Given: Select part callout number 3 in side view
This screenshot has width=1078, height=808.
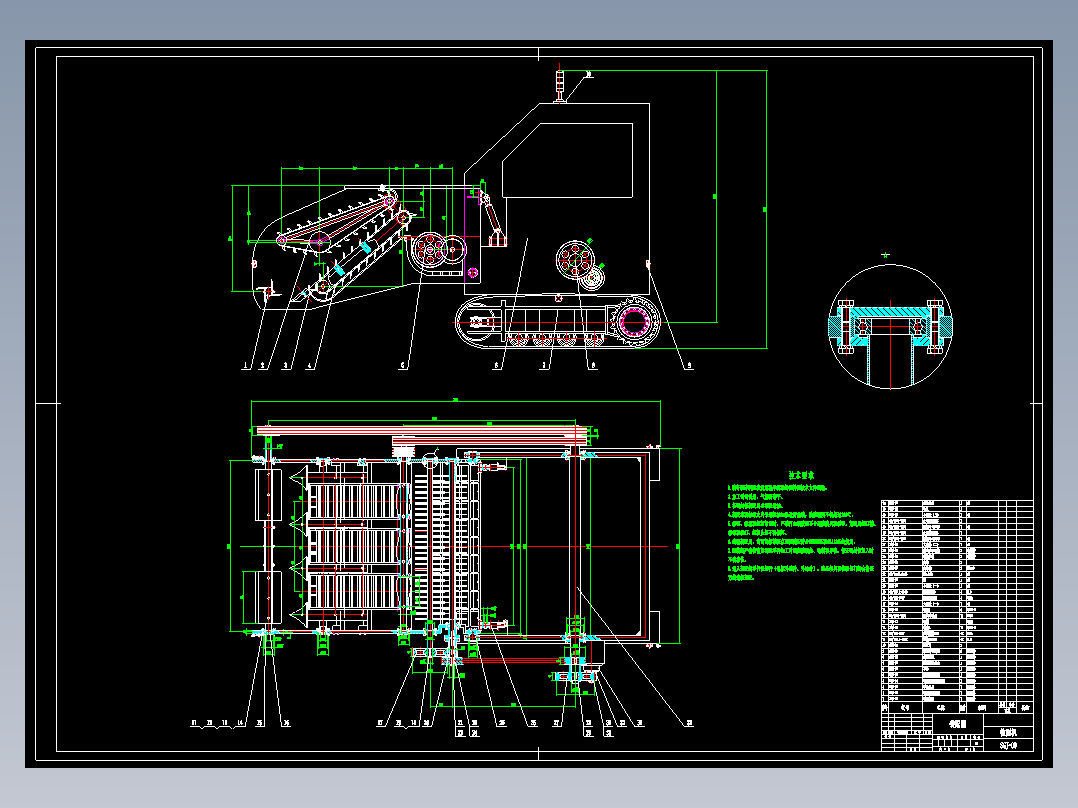Looking at the screenshot, I should click(x=286, y=366).
